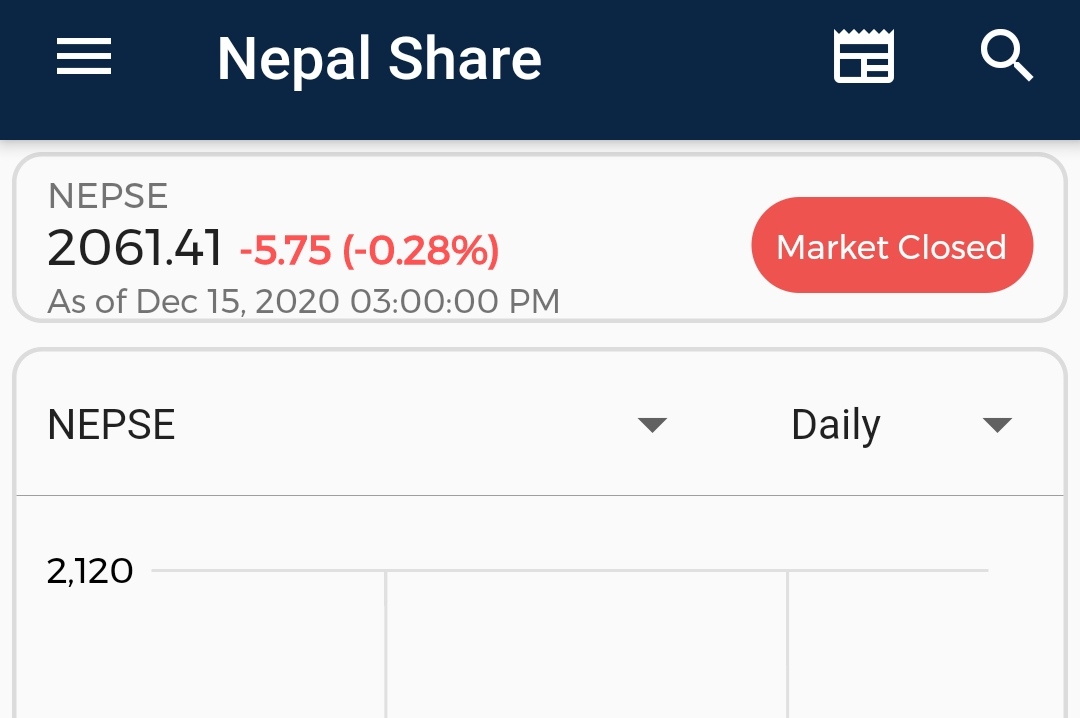The width and height of the screenshot is (1080, 718).
Task: Expand the NEPSE index dropdown arrow
Action: 652,424
